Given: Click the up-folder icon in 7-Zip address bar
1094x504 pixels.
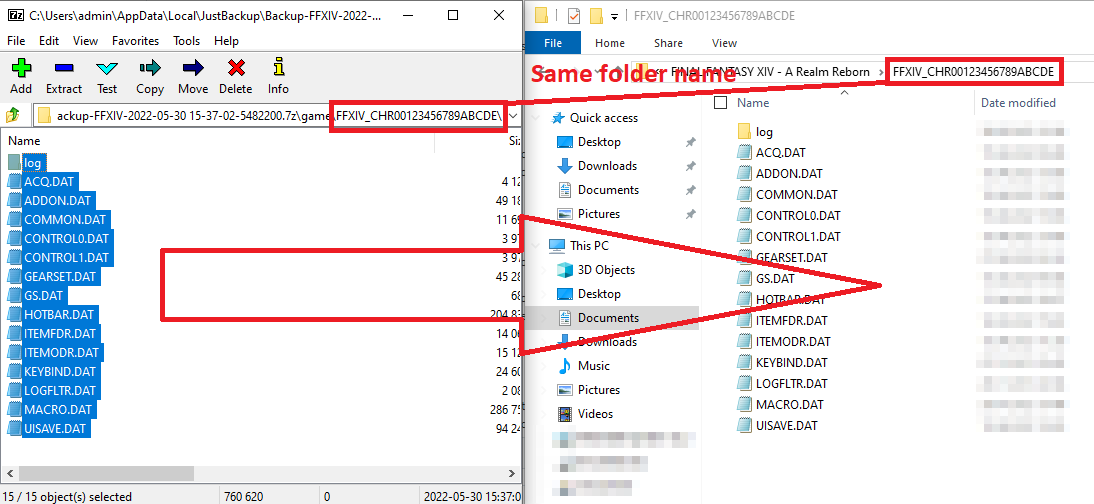Looking at the screenshot, I should pos(13,115).
